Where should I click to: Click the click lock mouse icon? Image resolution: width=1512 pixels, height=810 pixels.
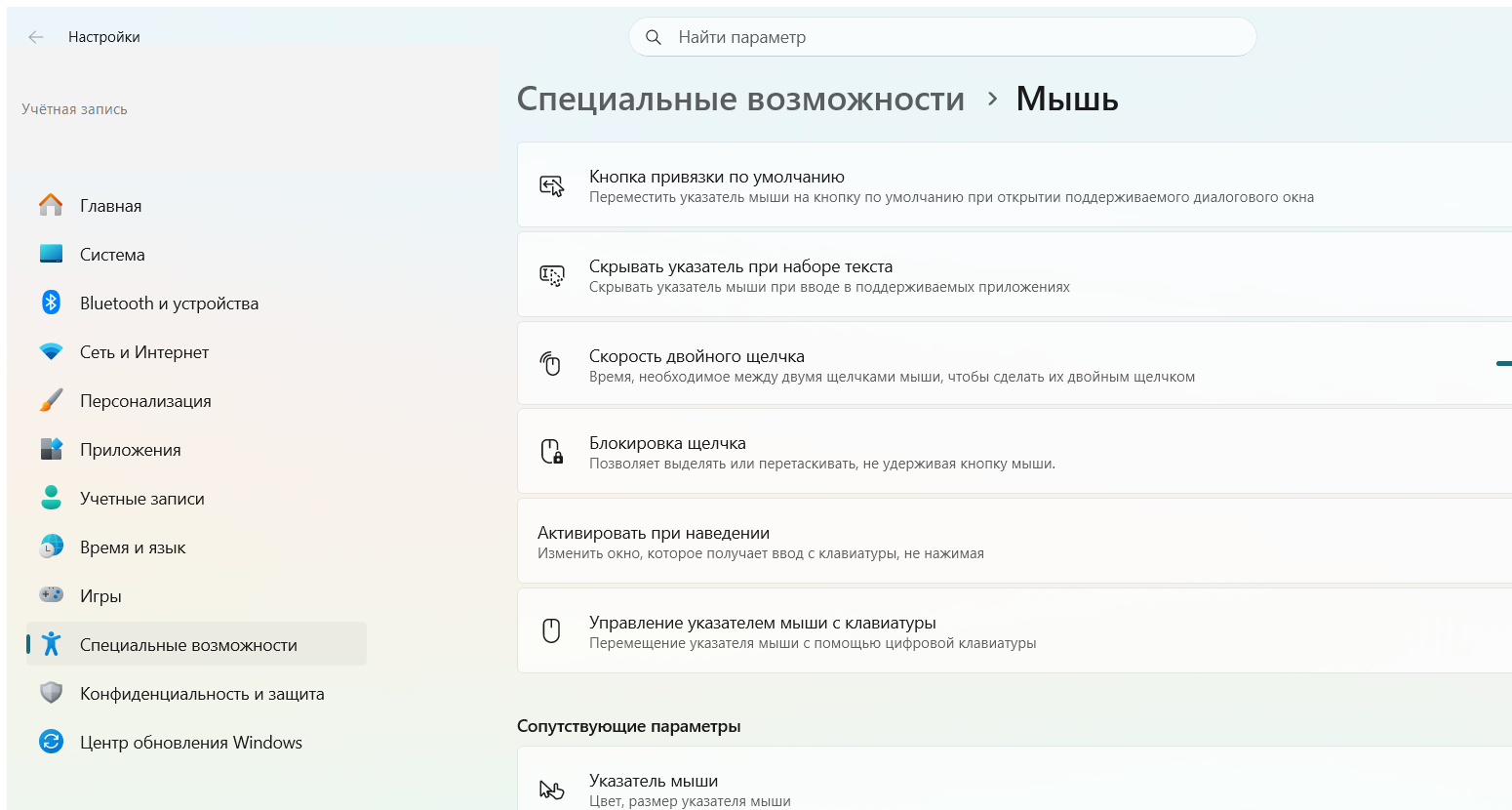552,451
